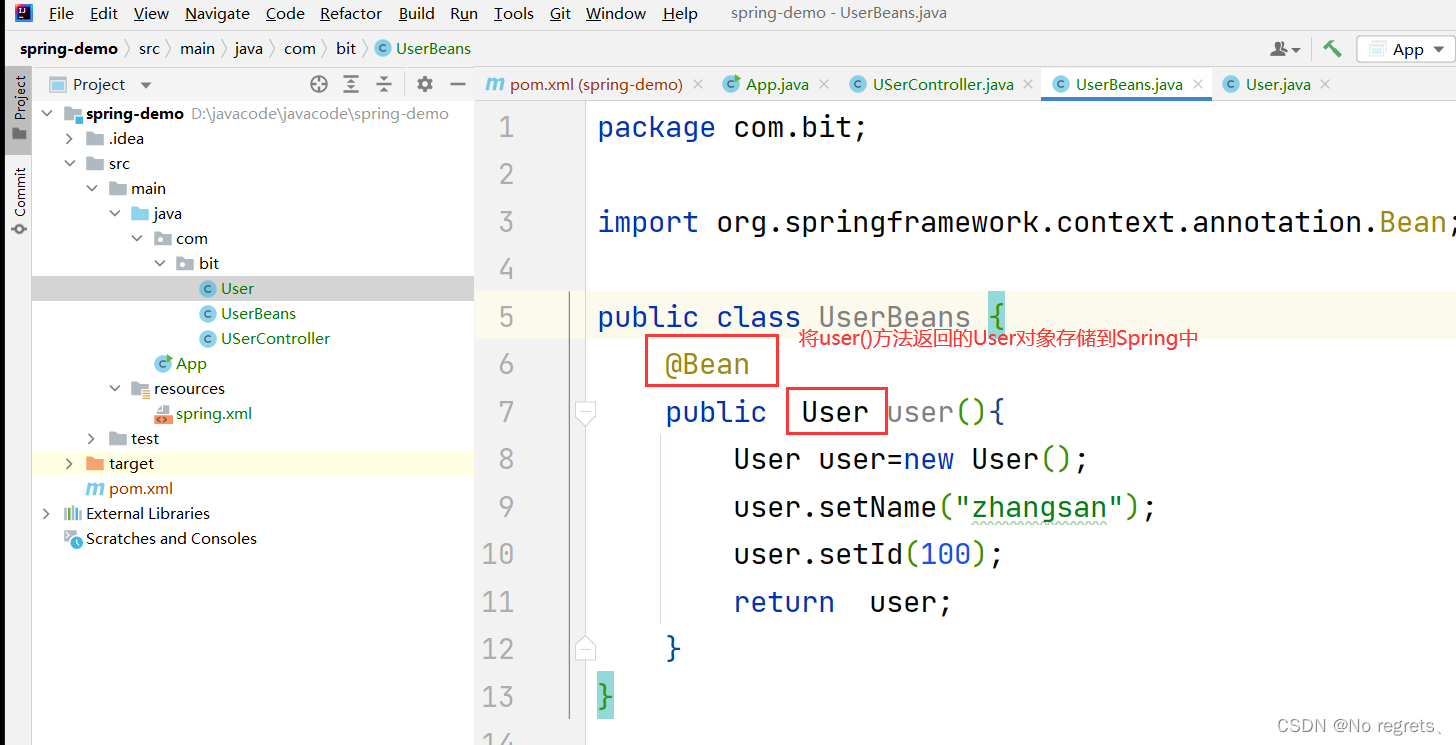
Task: Click the IntelliJ IDEA logo icon
Action: pos(23,13)
